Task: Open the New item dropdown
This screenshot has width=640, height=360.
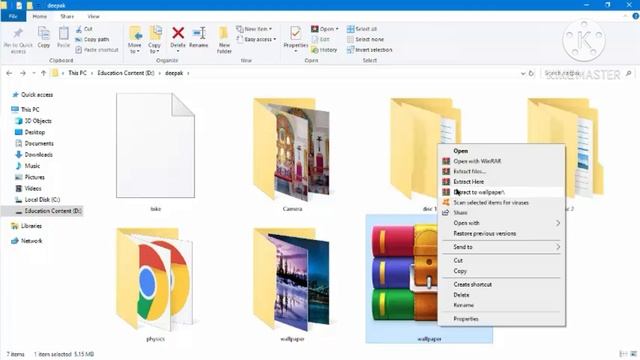Action: 254,29
